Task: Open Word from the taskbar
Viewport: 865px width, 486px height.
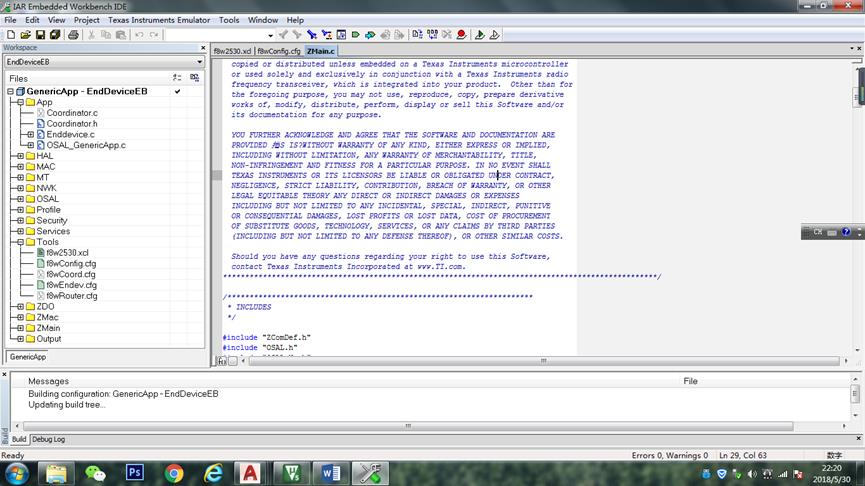Action: click(x=331, y=474)
